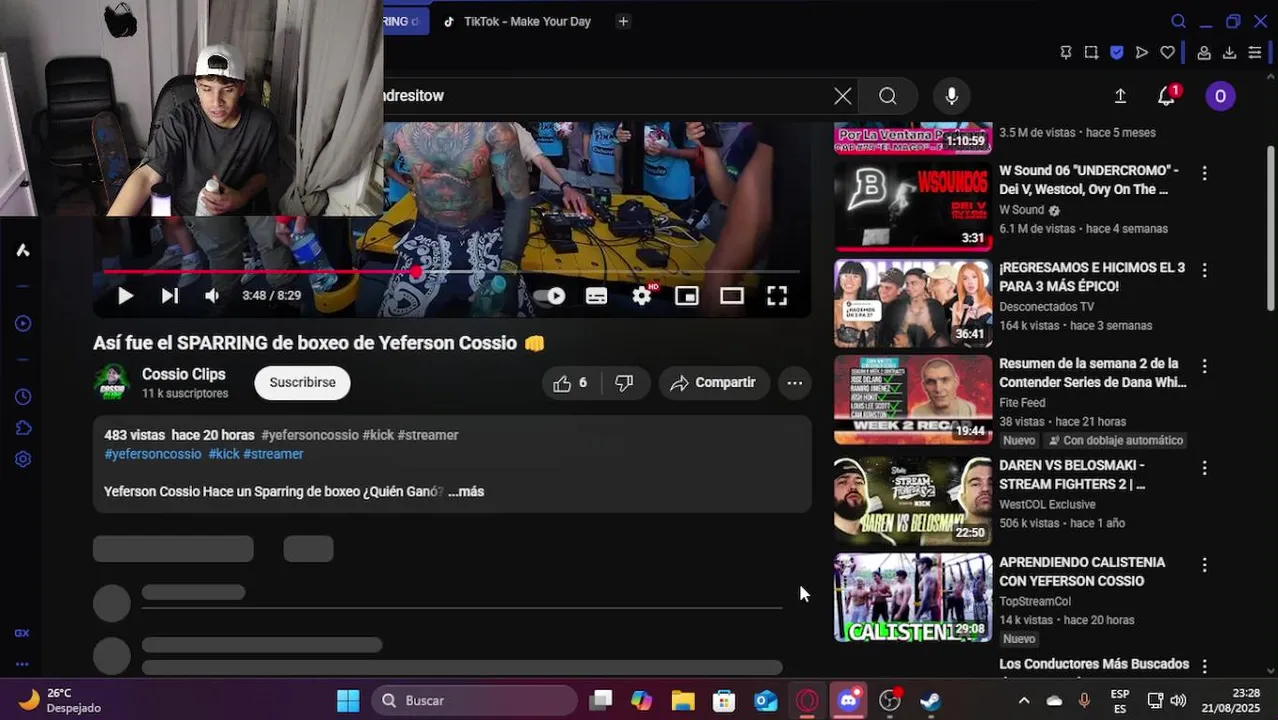The image size is (1278, 720).
Task: Click the send/flow arrow toolbar icon
Action: coord(1142,53)
